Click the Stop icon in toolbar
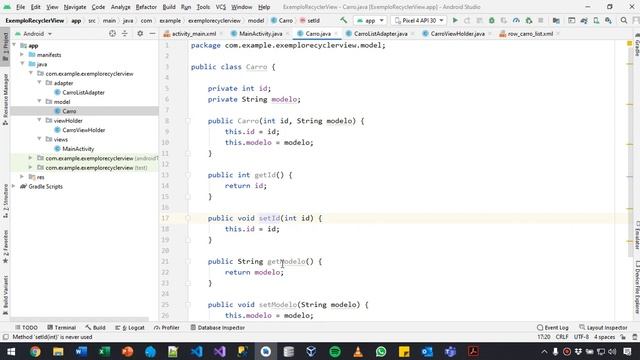Image resolution: width=640 pixels, height=360 pixels. pyautogui.click(x=540, y=20)
